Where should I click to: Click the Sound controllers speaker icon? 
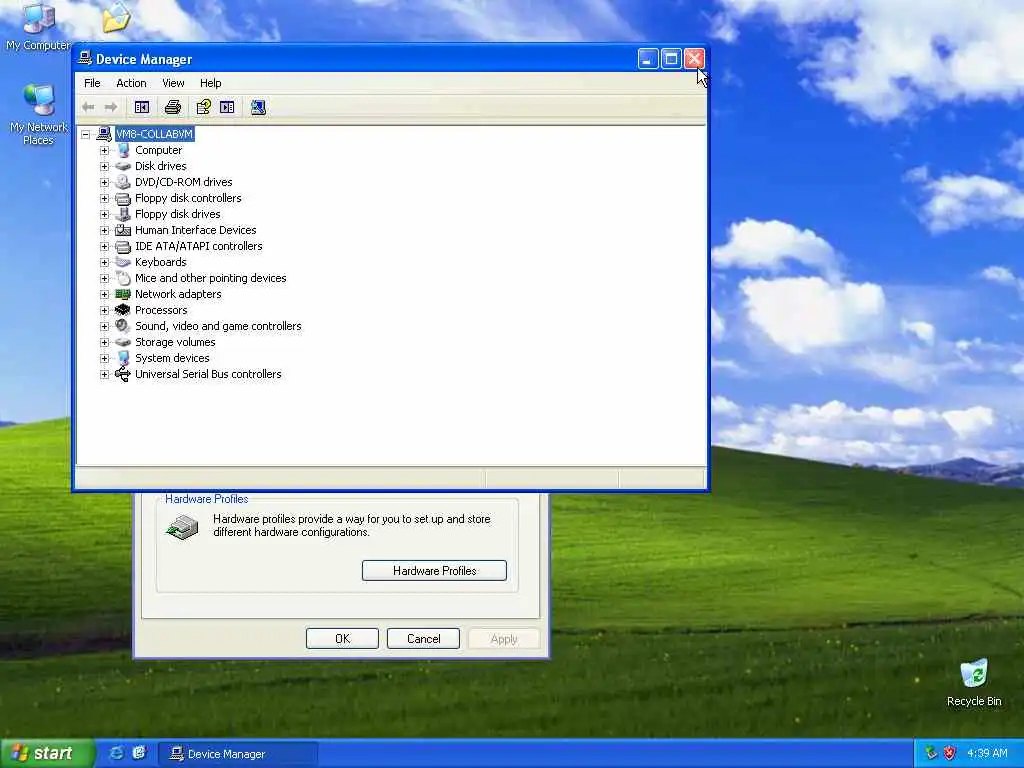(123, 326)
